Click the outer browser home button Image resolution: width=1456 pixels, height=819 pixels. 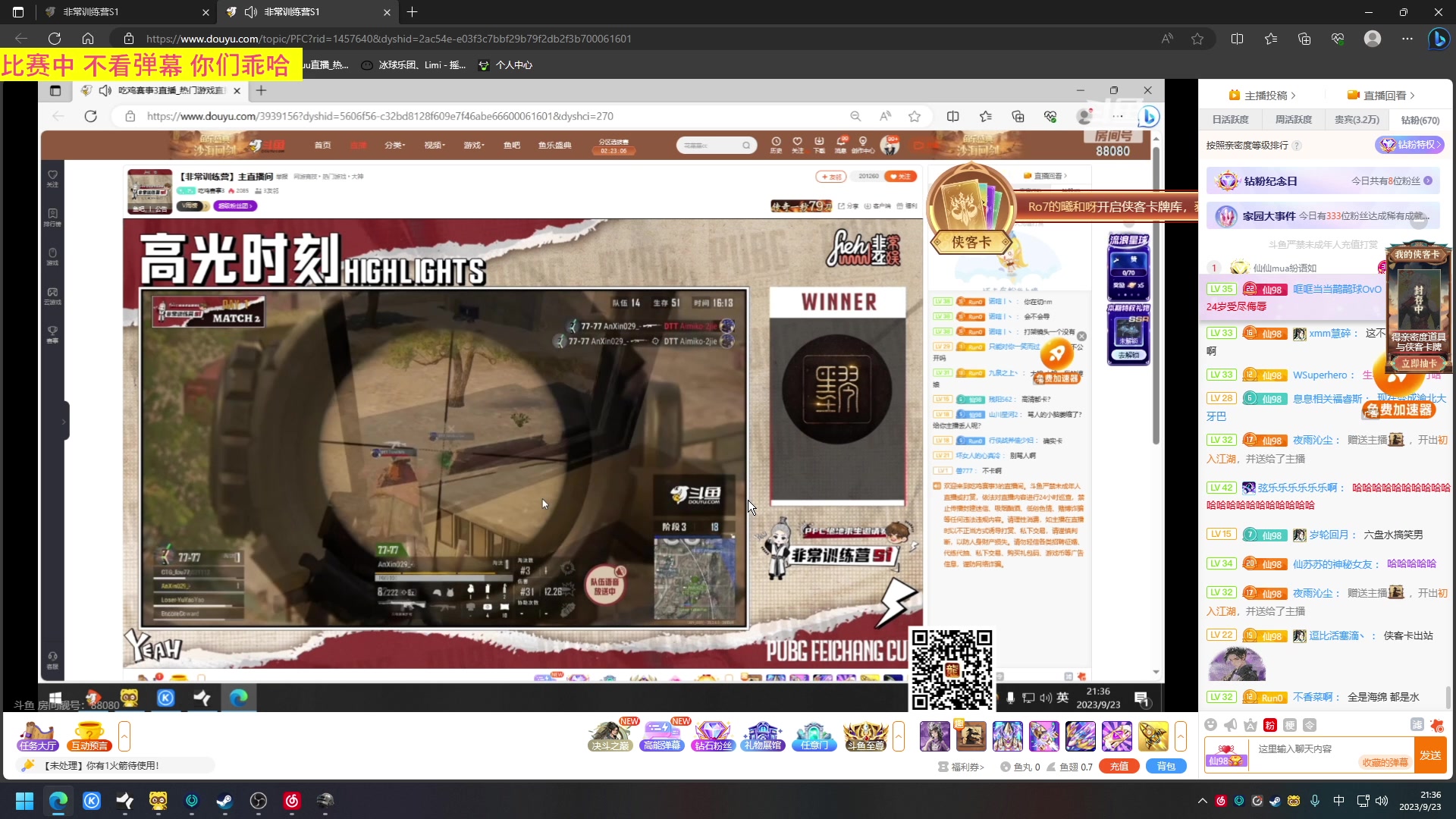(88, 39)
